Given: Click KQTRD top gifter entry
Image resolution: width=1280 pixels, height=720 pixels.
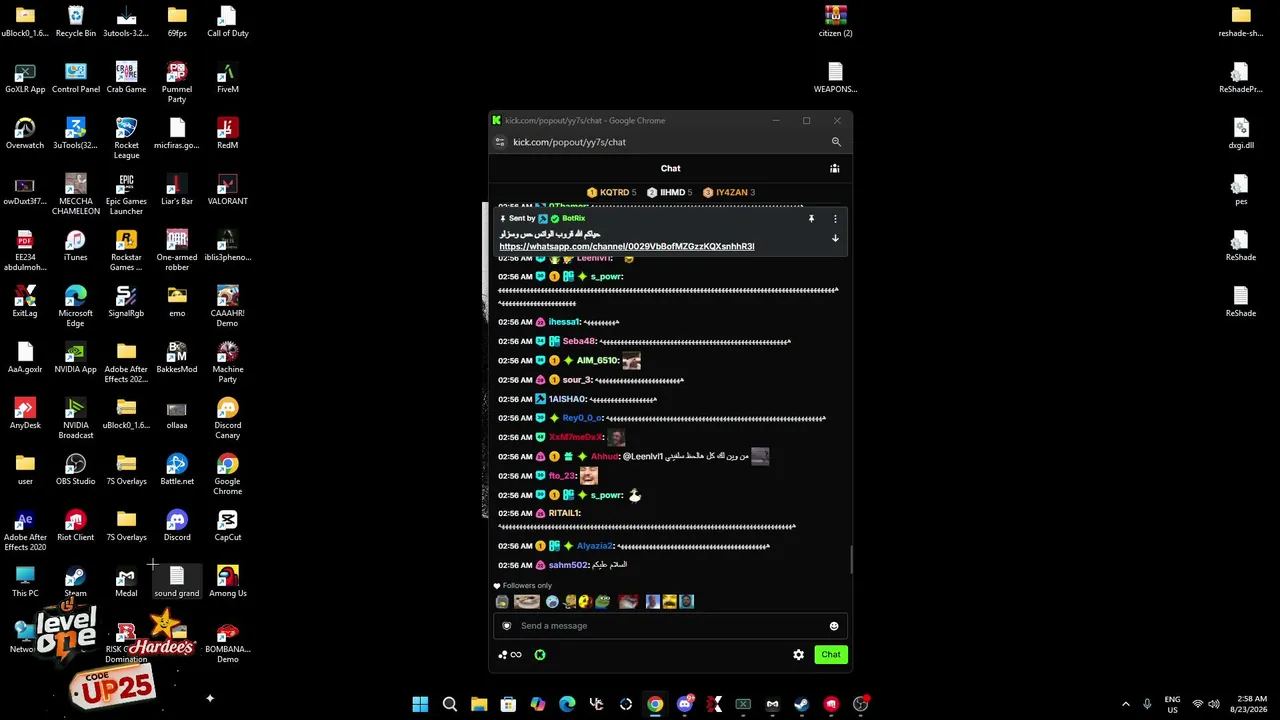Looking at the screenshot, I should (611, 192).
